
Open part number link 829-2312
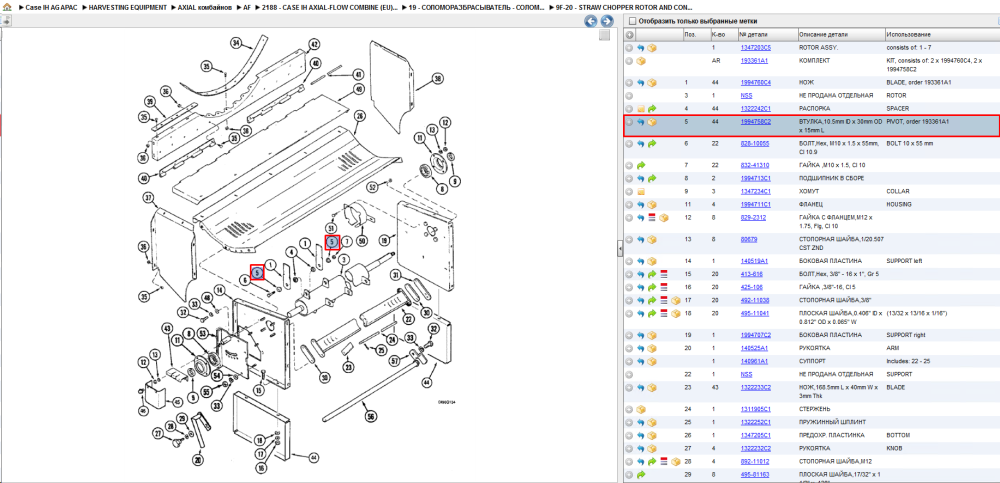[x=753, y=218]
